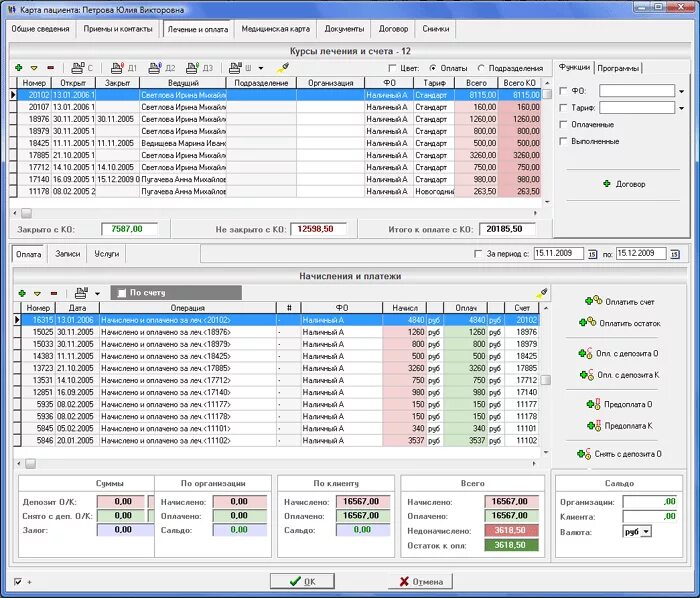700x598 pixels.
Task: Select the Подразделения radio button
Action: pos(481,68)
